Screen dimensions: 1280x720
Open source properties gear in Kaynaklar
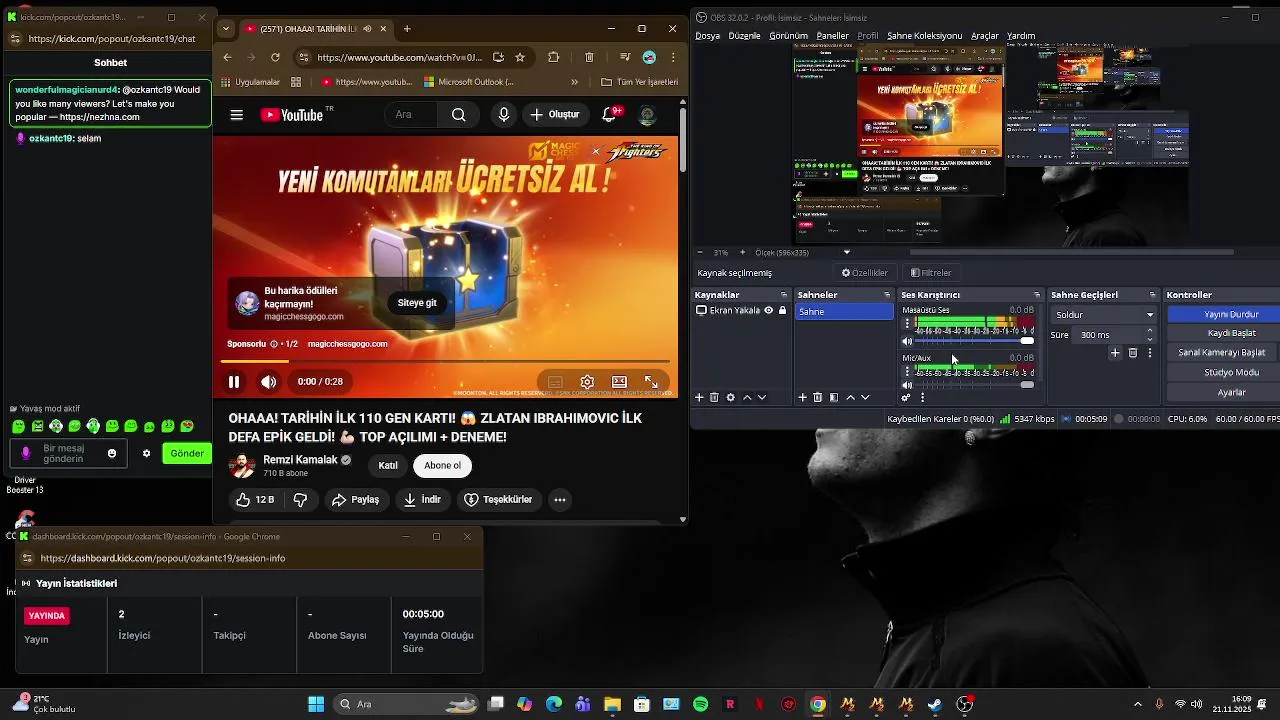coord(730,398)
